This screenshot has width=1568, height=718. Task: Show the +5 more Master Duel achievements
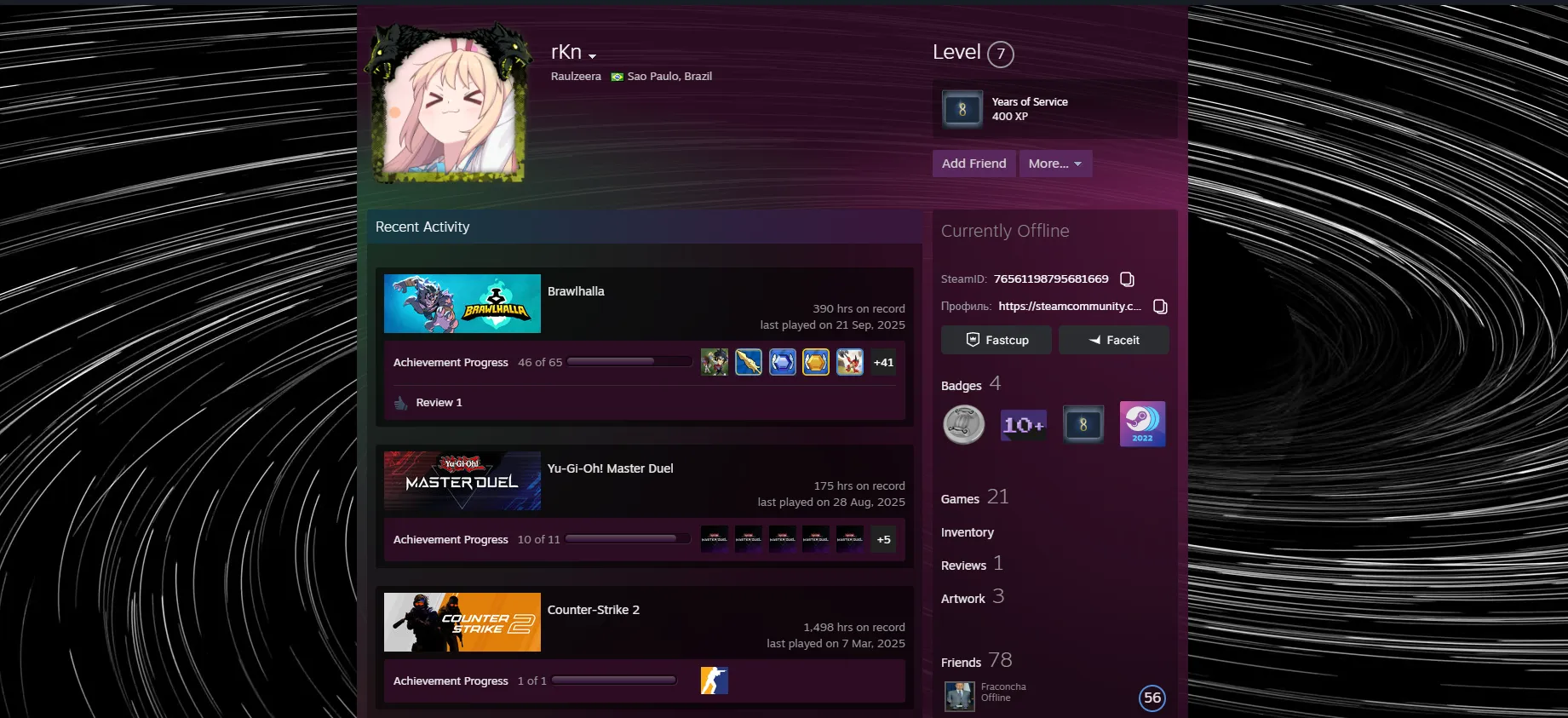pos(883,539)
